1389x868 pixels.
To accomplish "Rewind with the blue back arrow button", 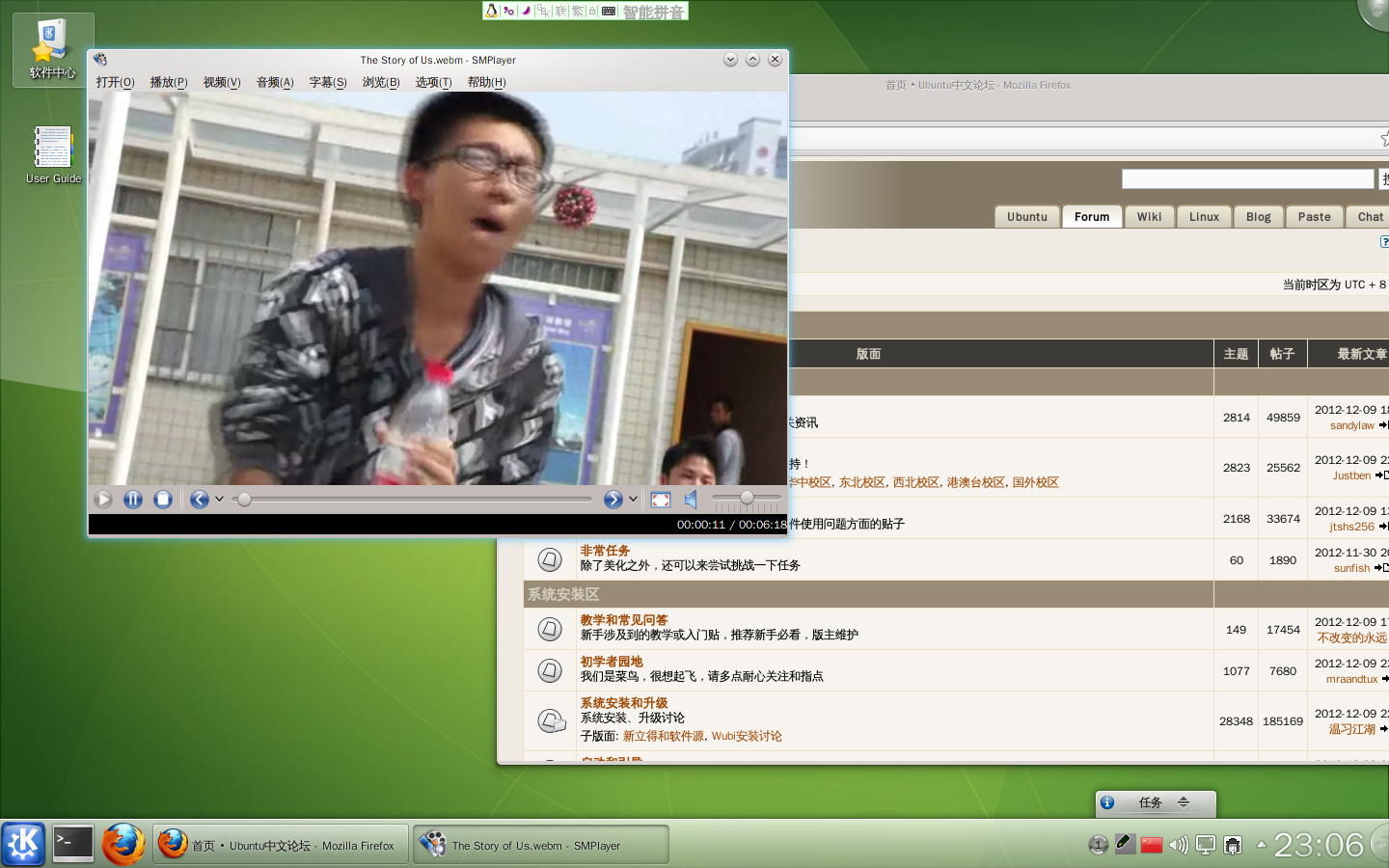I will (200, 500).
